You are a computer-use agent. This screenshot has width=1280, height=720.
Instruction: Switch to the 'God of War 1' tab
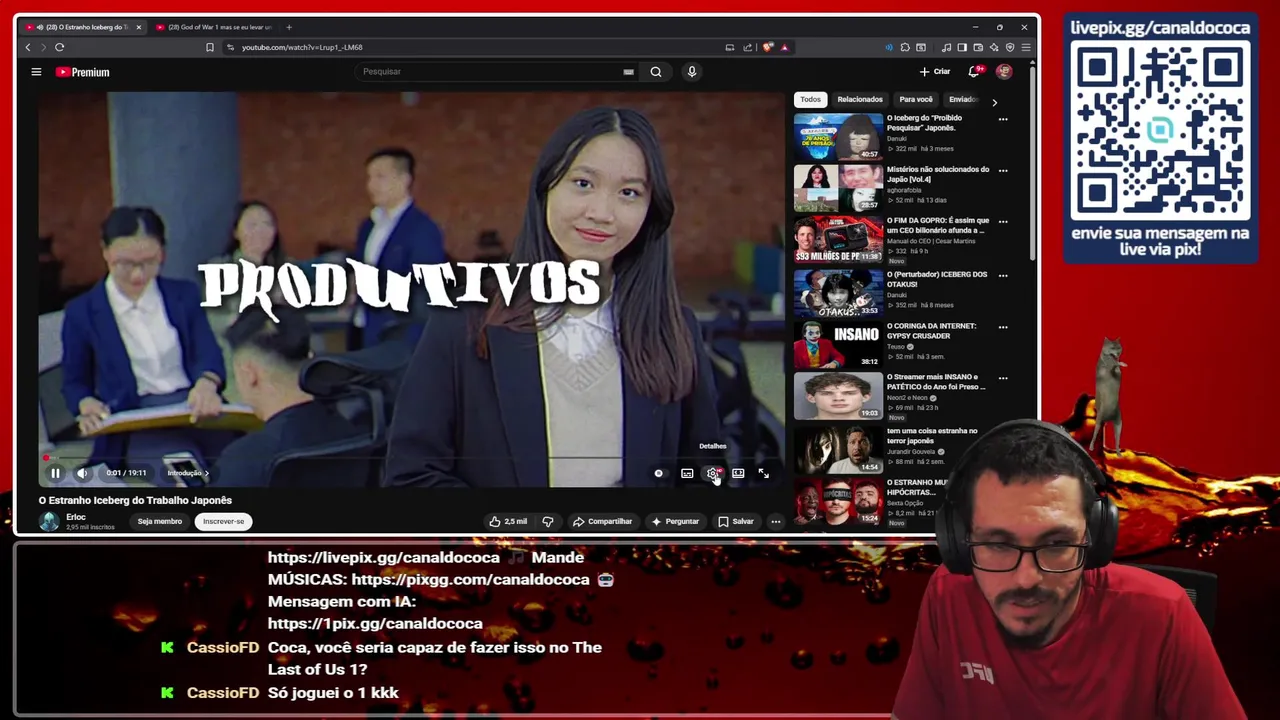(x=214, y=27)
